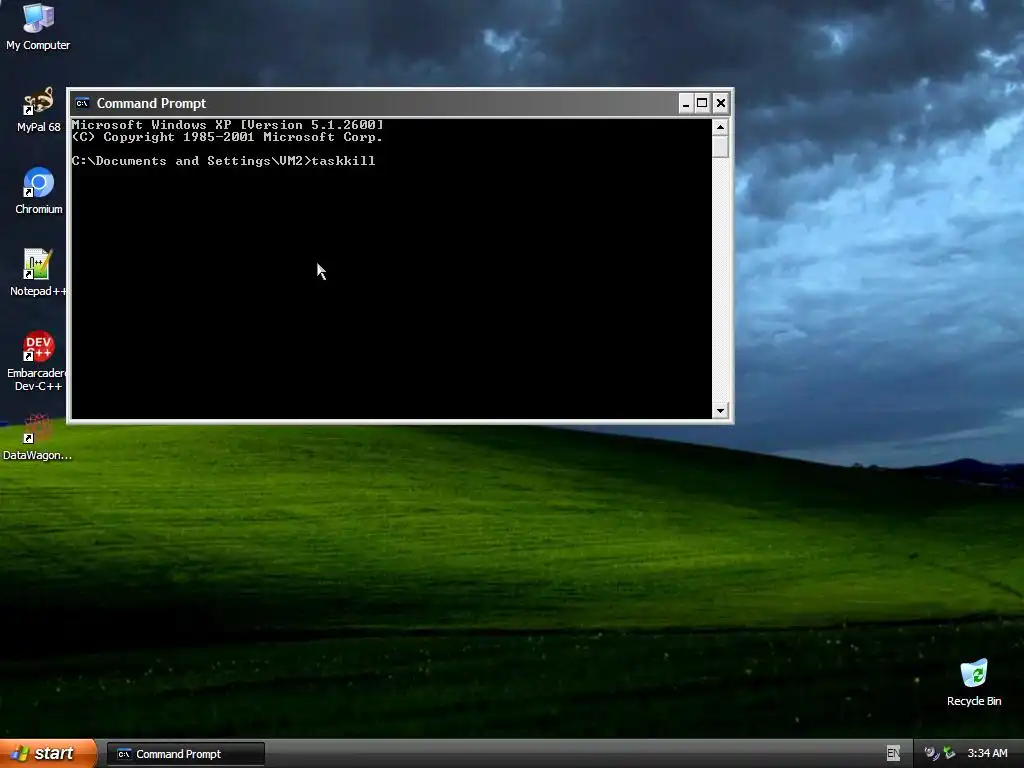Click the second system tray icon next to the clock
1024x768 pixels.
950,754
